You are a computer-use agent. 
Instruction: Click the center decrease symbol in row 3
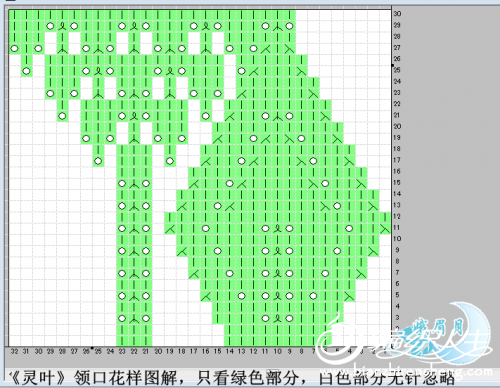point(277,318)
